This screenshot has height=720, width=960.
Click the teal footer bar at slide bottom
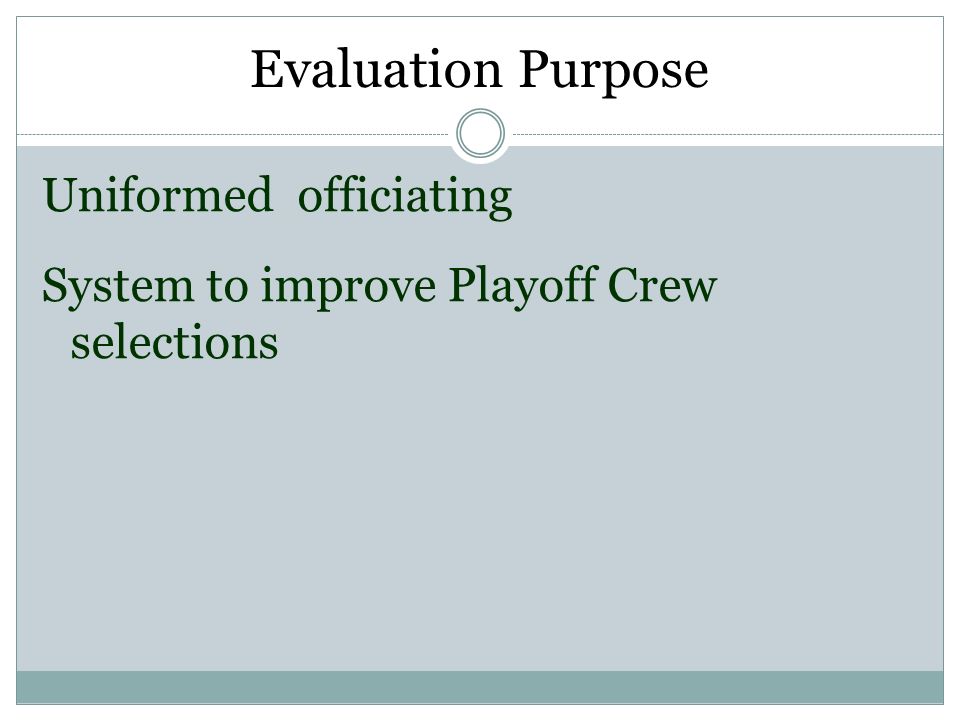(480, 687)
